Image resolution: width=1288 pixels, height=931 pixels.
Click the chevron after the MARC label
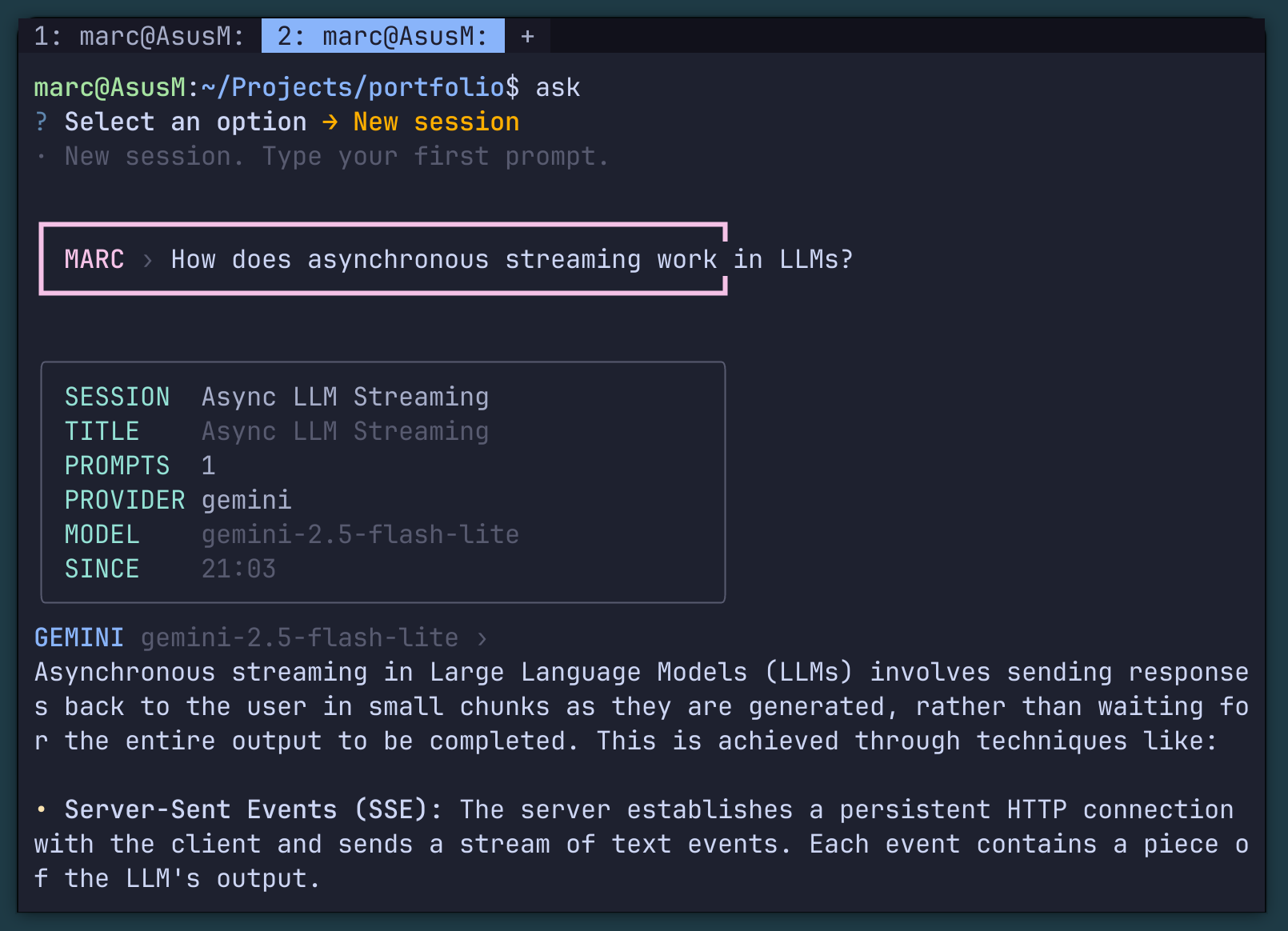point(146,259)
